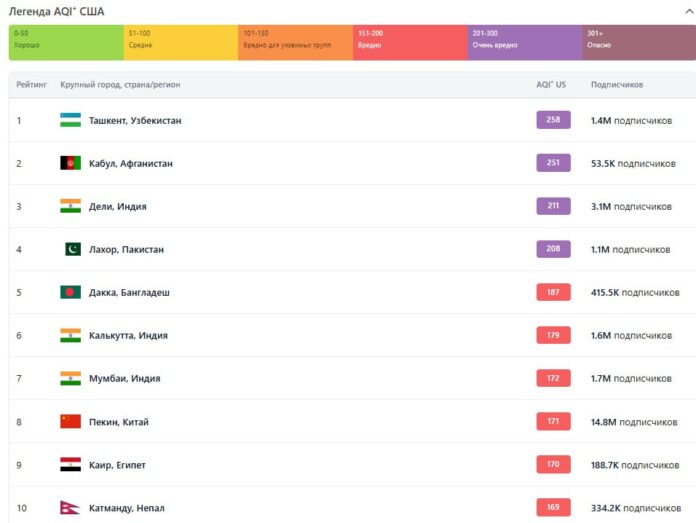Click the AQI US column header
696x523 pixels.
(551, 84)
